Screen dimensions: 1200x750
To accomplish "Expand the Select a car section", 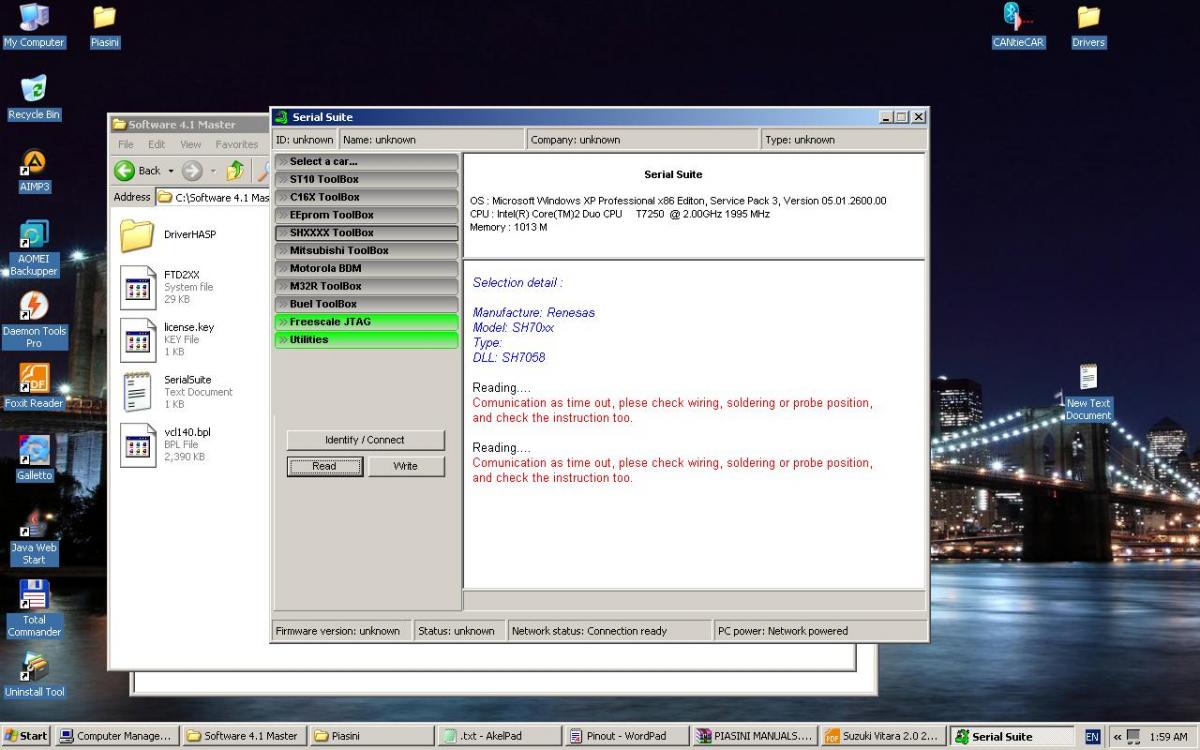I will [366, 161].
